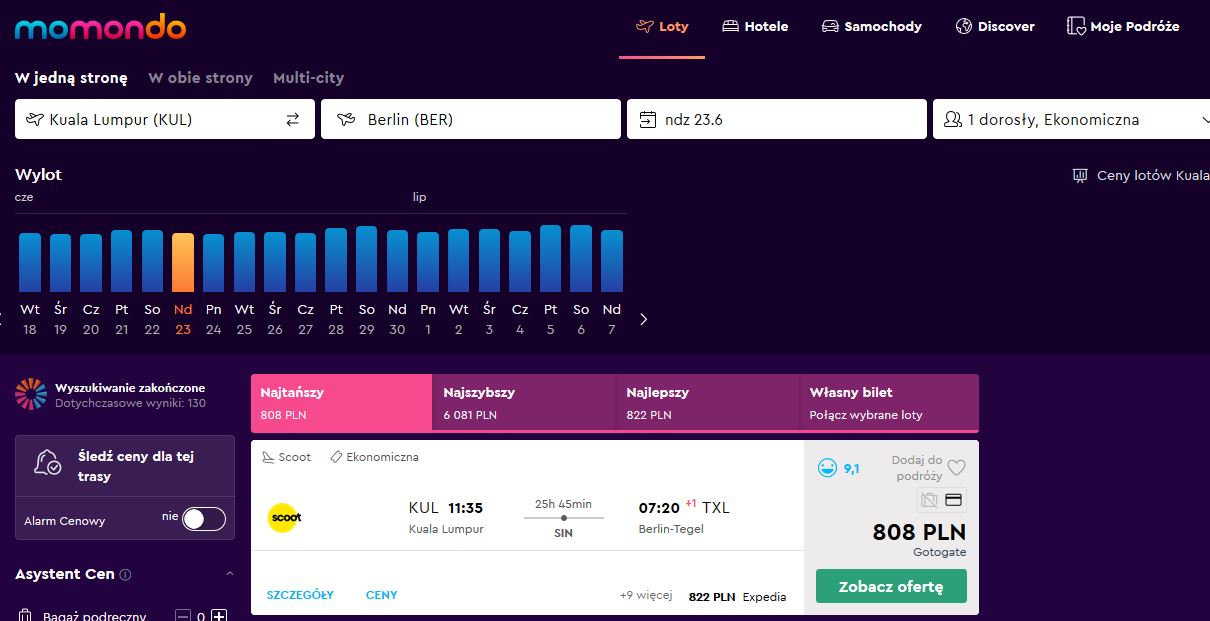Viewport: 1210px width, 621px height.
Task: Open the 822 PLN Expedia offer
Action: 738,597
